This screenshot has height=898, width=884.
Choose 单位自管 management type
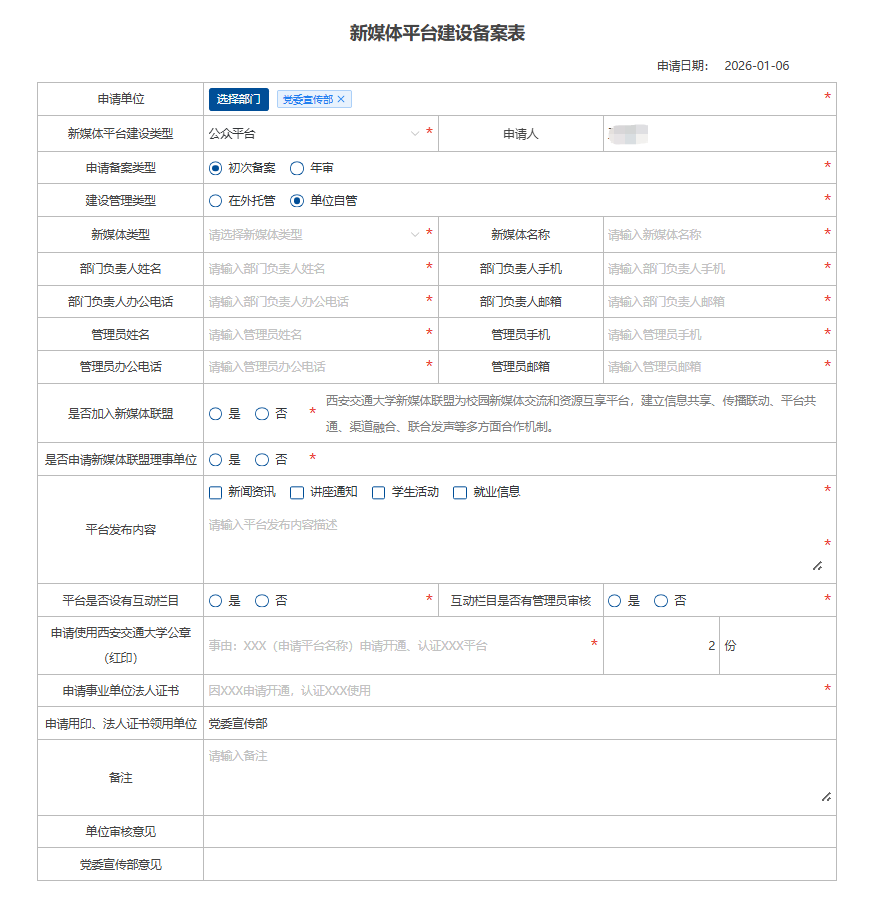pyautogui.click(x=297, y=201)
